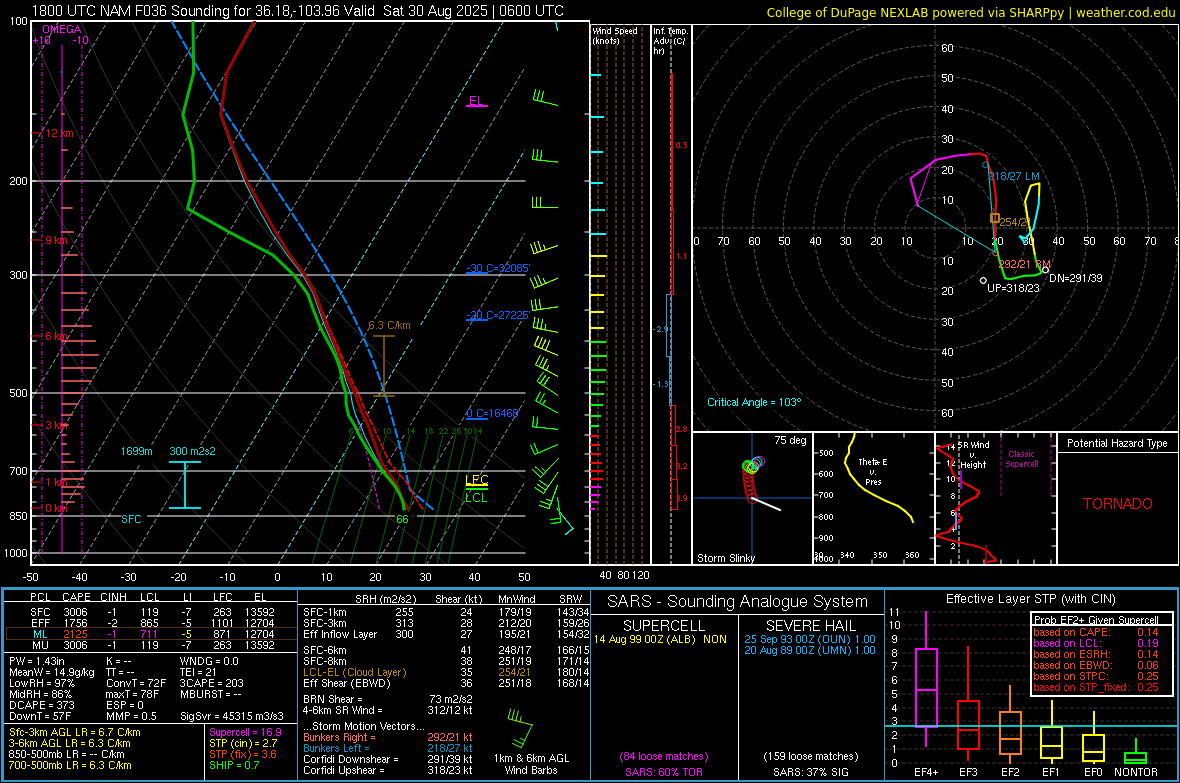Click the 20 Aug 89 00Z (UMN) analogue
1180x783 pixels.
[810, 650]
